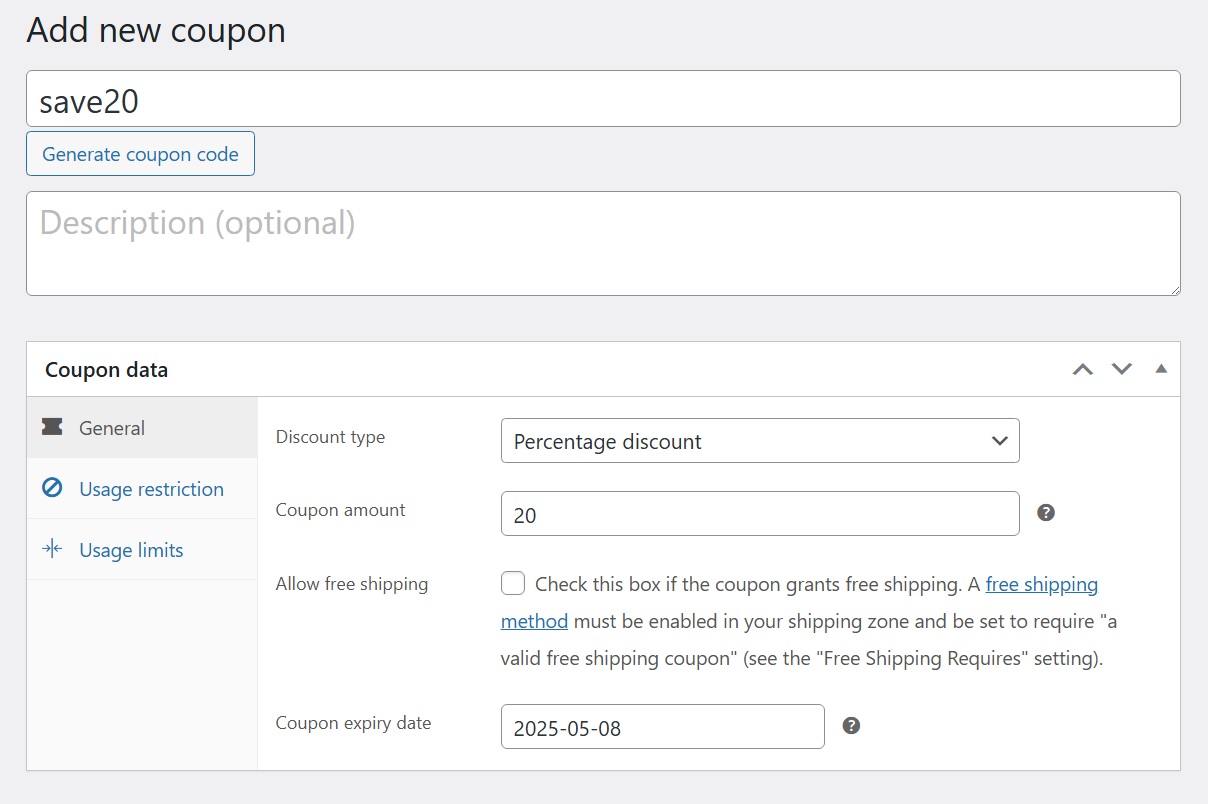Viewport: 1208px width, 804px height.
Task: Collapse the Coupon data panel with the triangle
Action: click(x=1161, y=369)
